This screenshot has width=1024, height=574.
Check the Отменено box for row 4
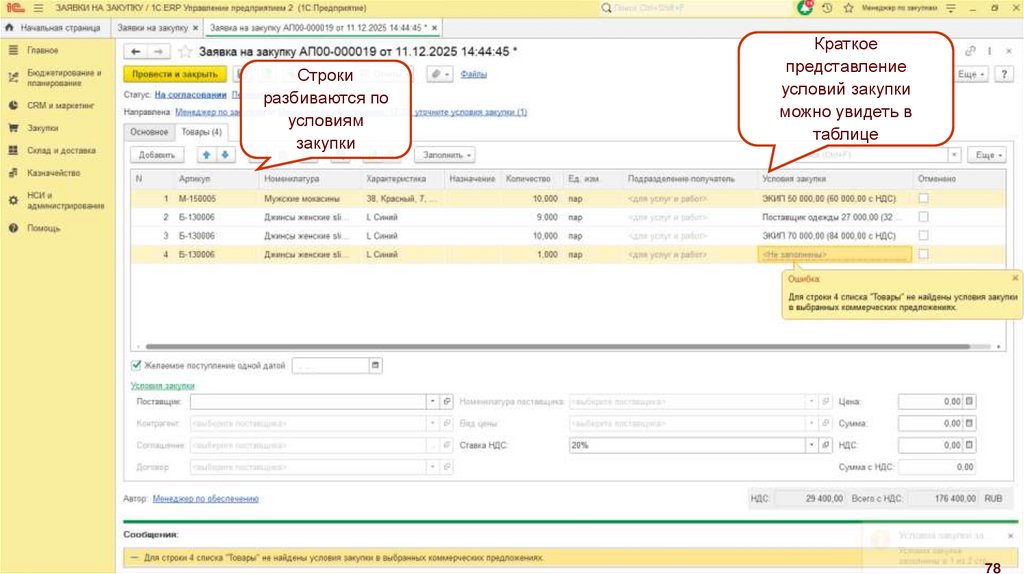[x=923, y=255]
